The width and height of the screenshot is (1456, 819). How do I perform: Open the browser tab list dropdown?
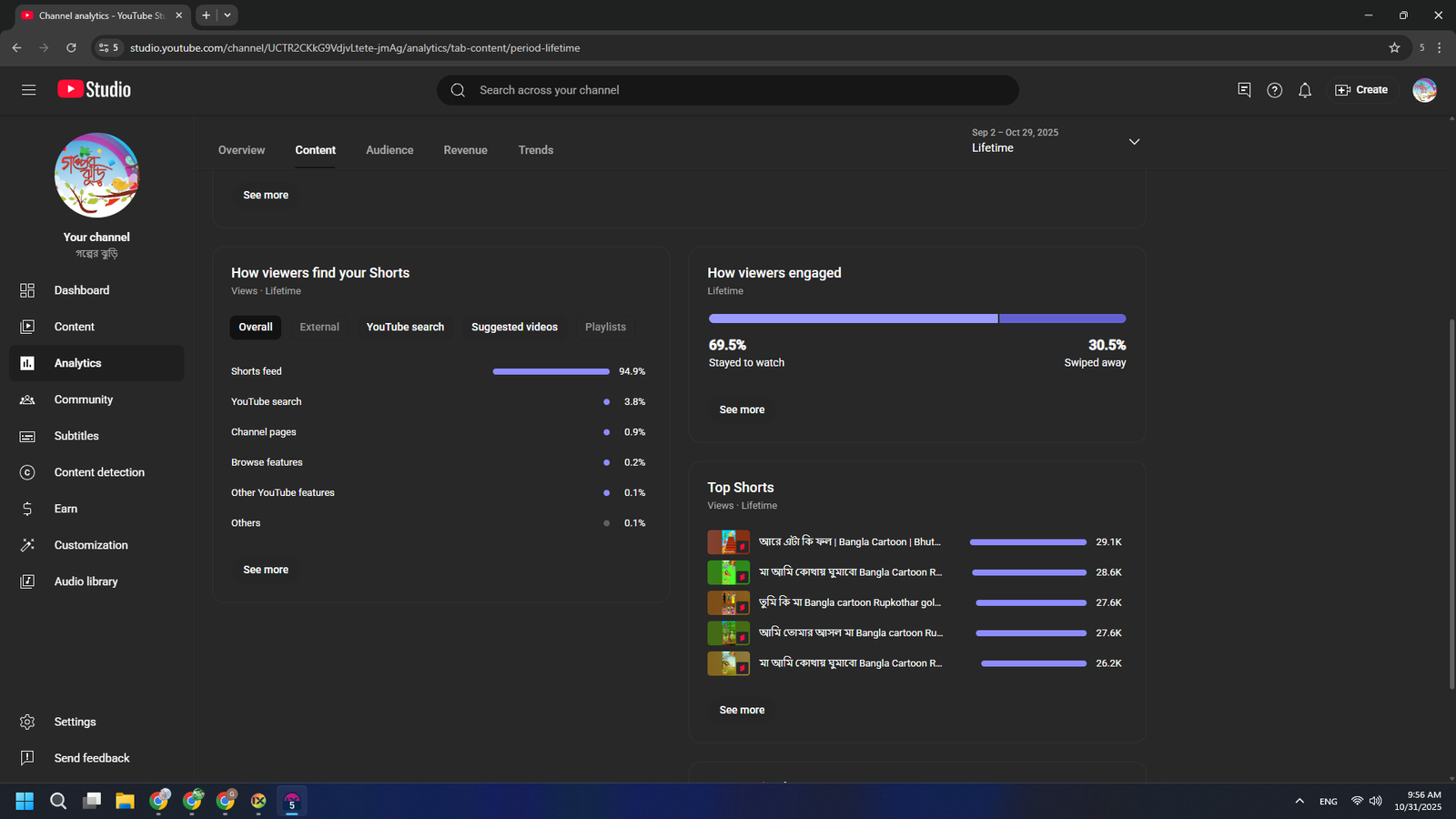tap(227, 15)
